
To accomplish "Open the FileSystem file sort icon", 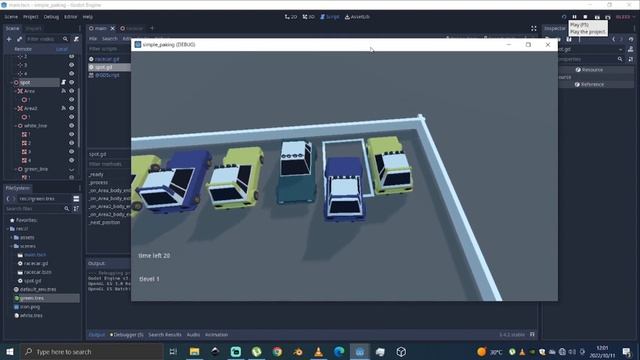I will pos(76,209).
